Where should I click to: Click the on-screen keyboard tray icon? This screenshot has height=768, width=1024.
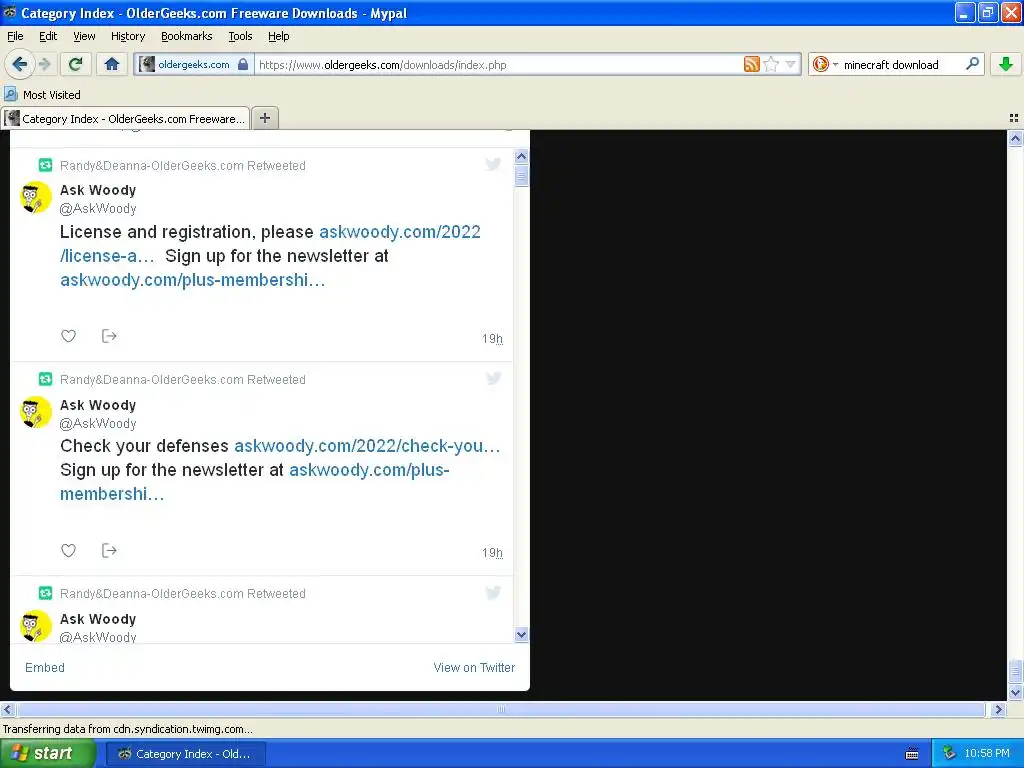pos(912,754)
